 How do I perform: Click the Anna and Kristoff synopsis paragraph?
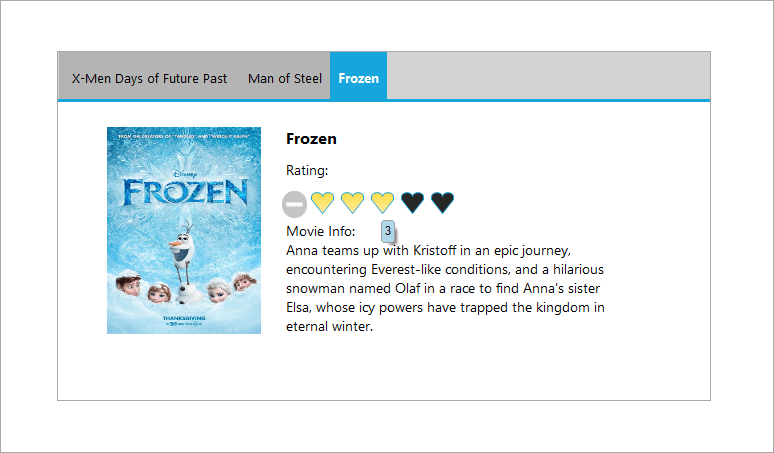(445, 288)
